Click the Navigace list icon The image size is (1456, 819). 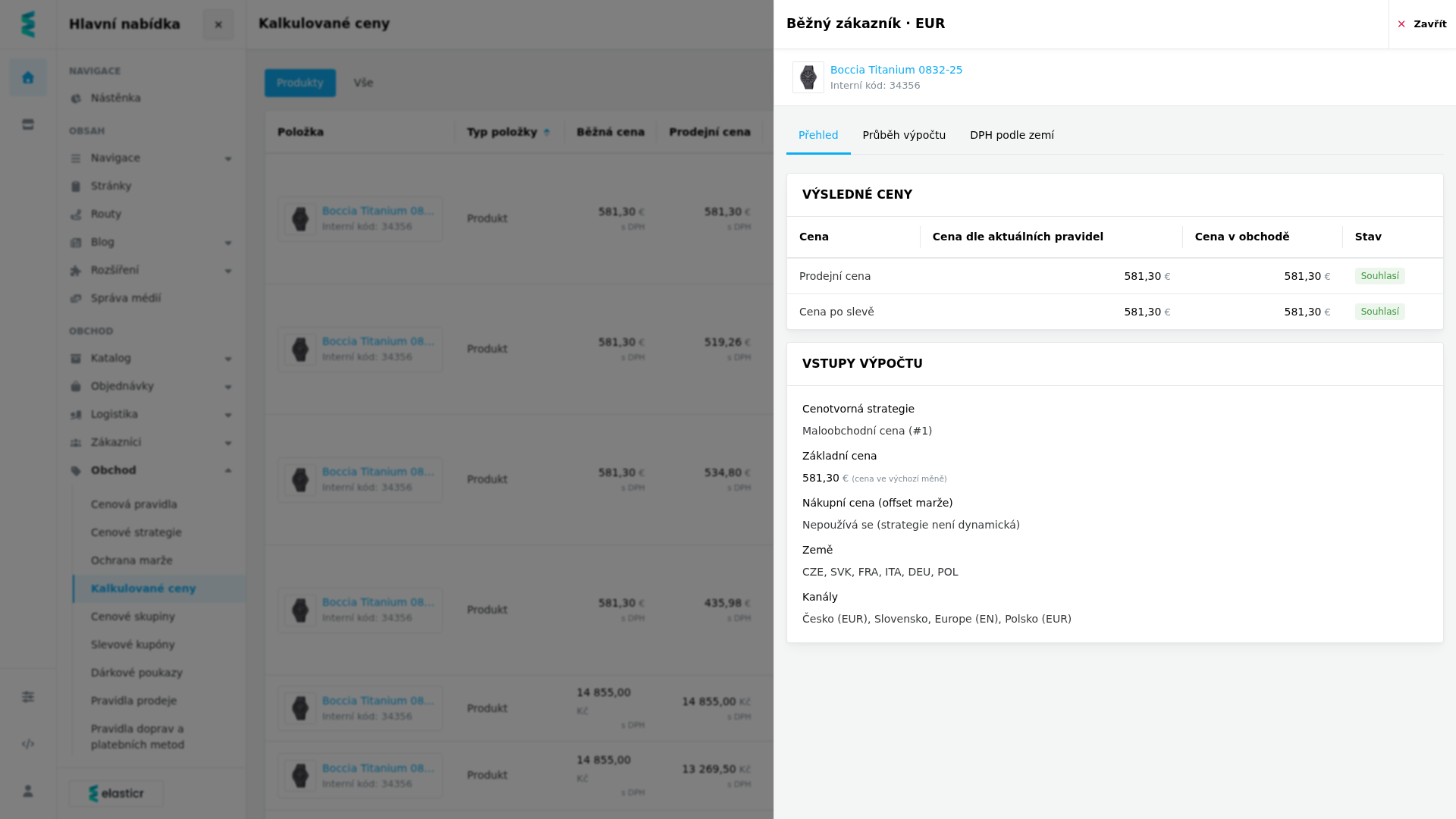pos(76,158)
